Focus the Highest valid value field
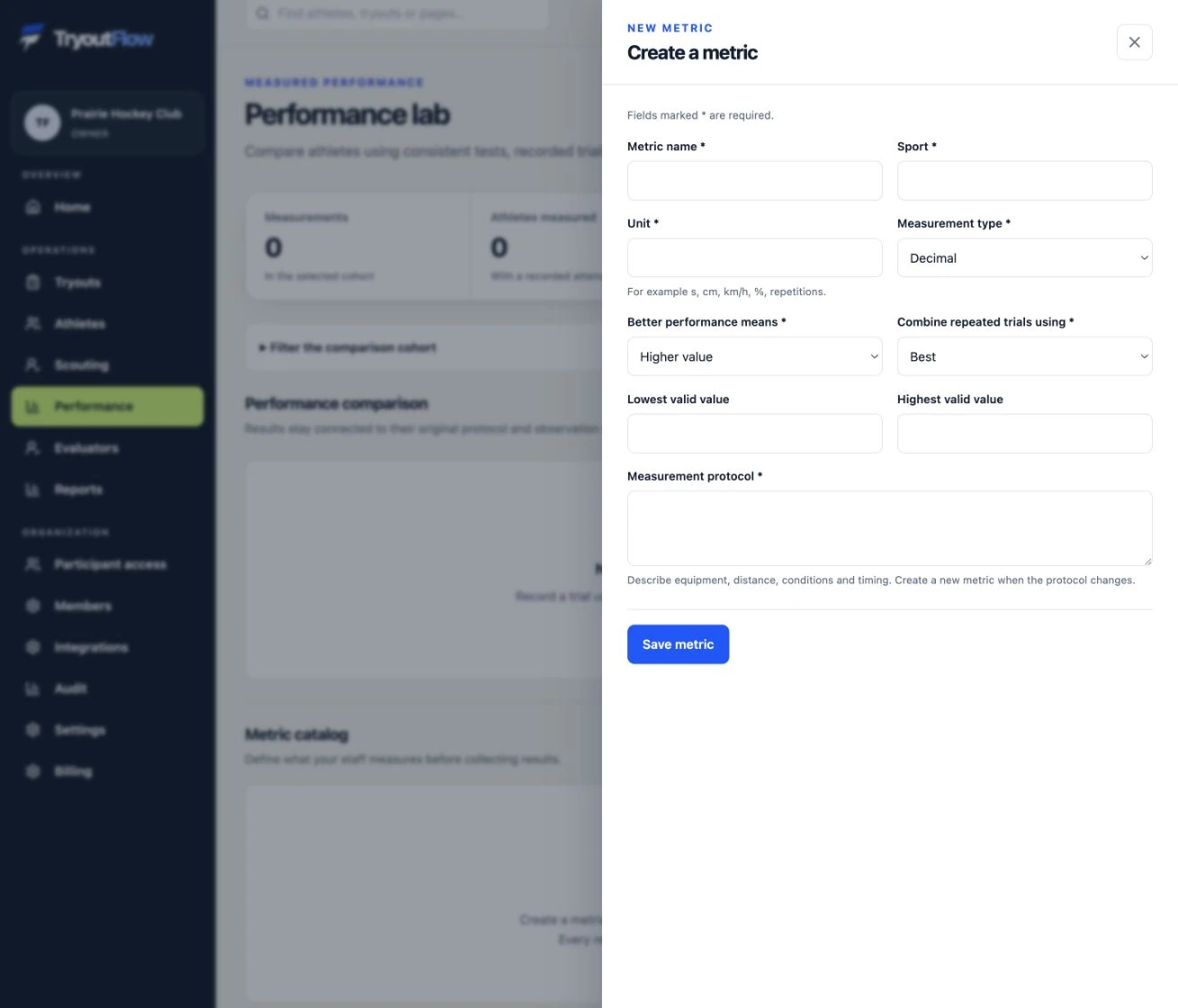The height and width of the screenshot is (1008, 1178). (x=1024, y=434)
